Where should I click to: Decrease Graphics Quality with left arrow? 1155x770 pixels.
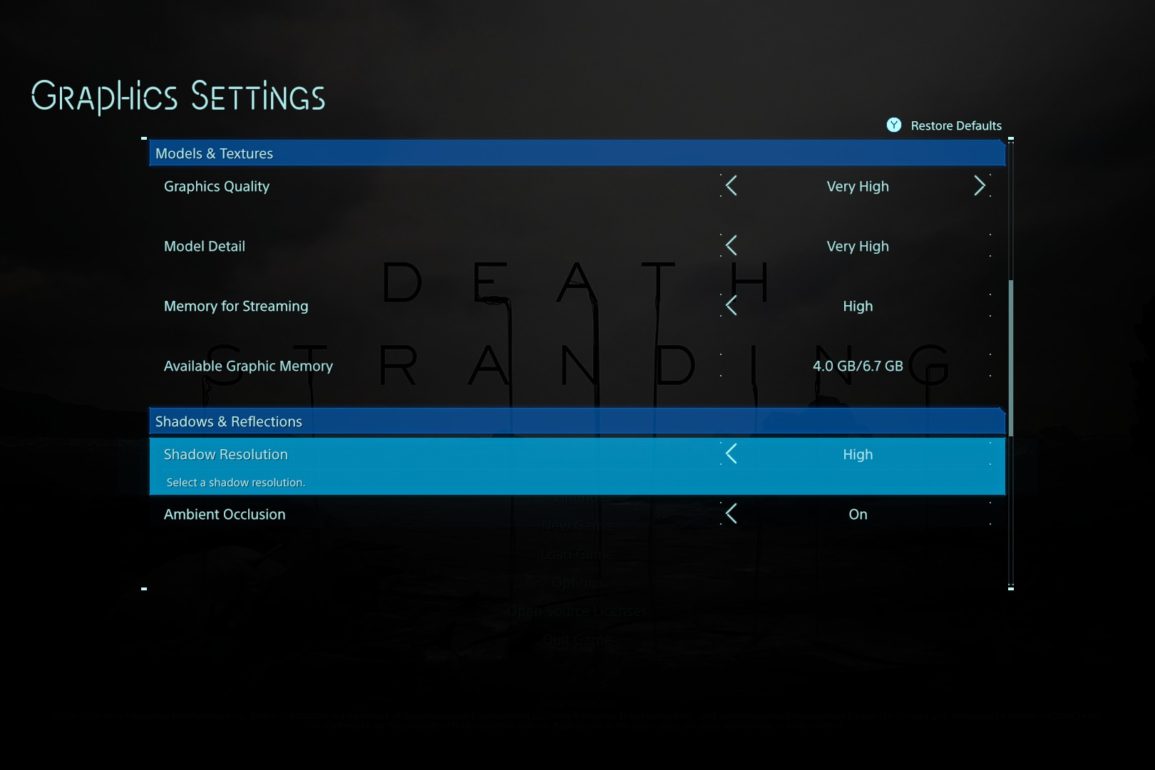(731, 186)
